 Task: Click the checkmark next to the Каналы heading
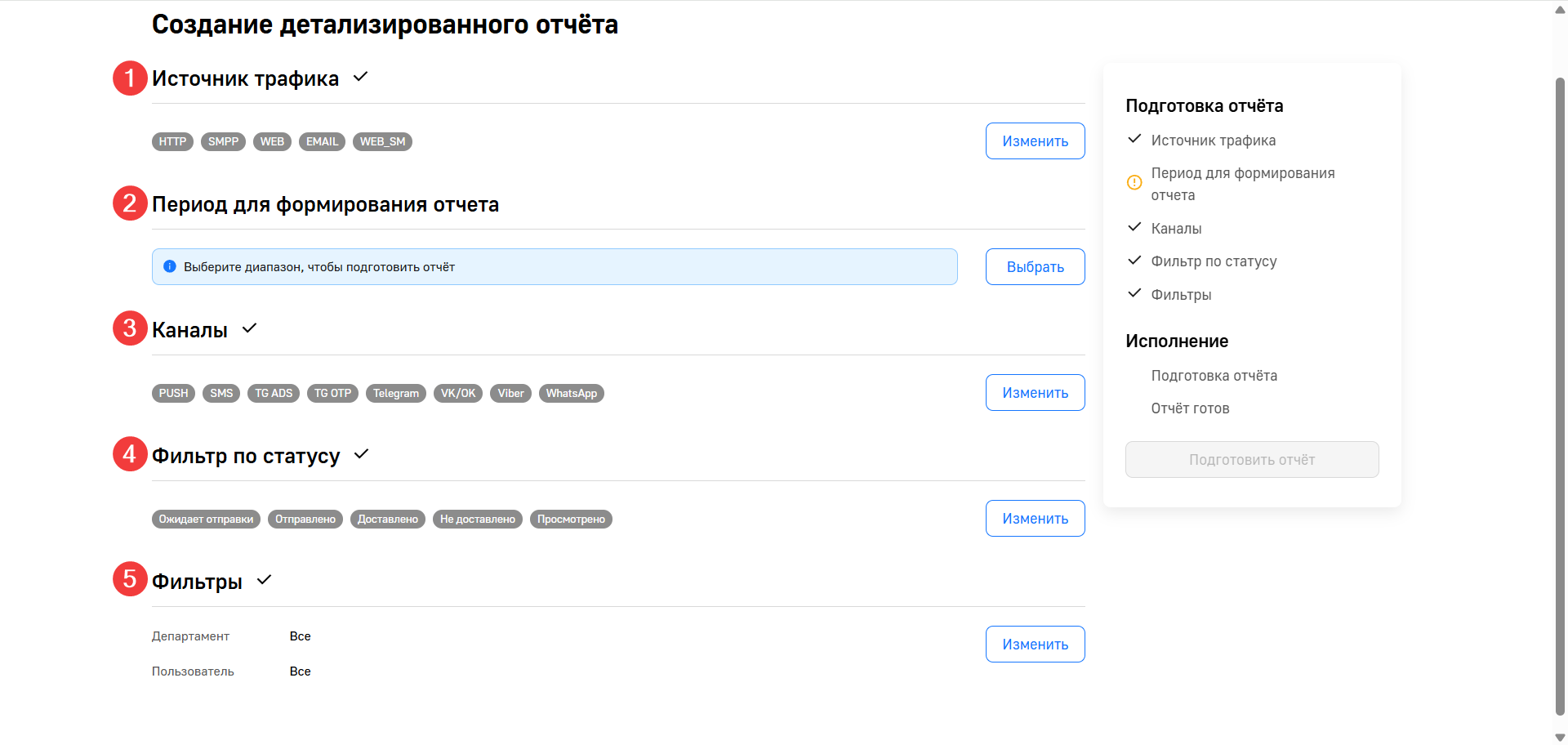(x=250, y=328)
